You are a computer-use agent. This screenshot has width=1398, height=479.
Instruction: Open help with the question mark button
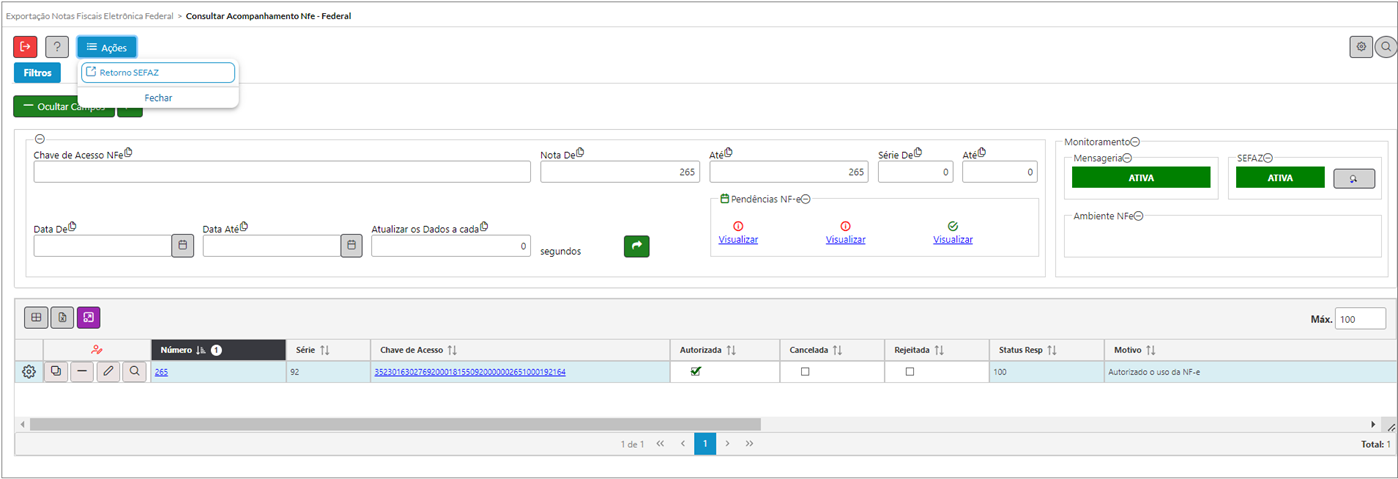click(57, 47)
